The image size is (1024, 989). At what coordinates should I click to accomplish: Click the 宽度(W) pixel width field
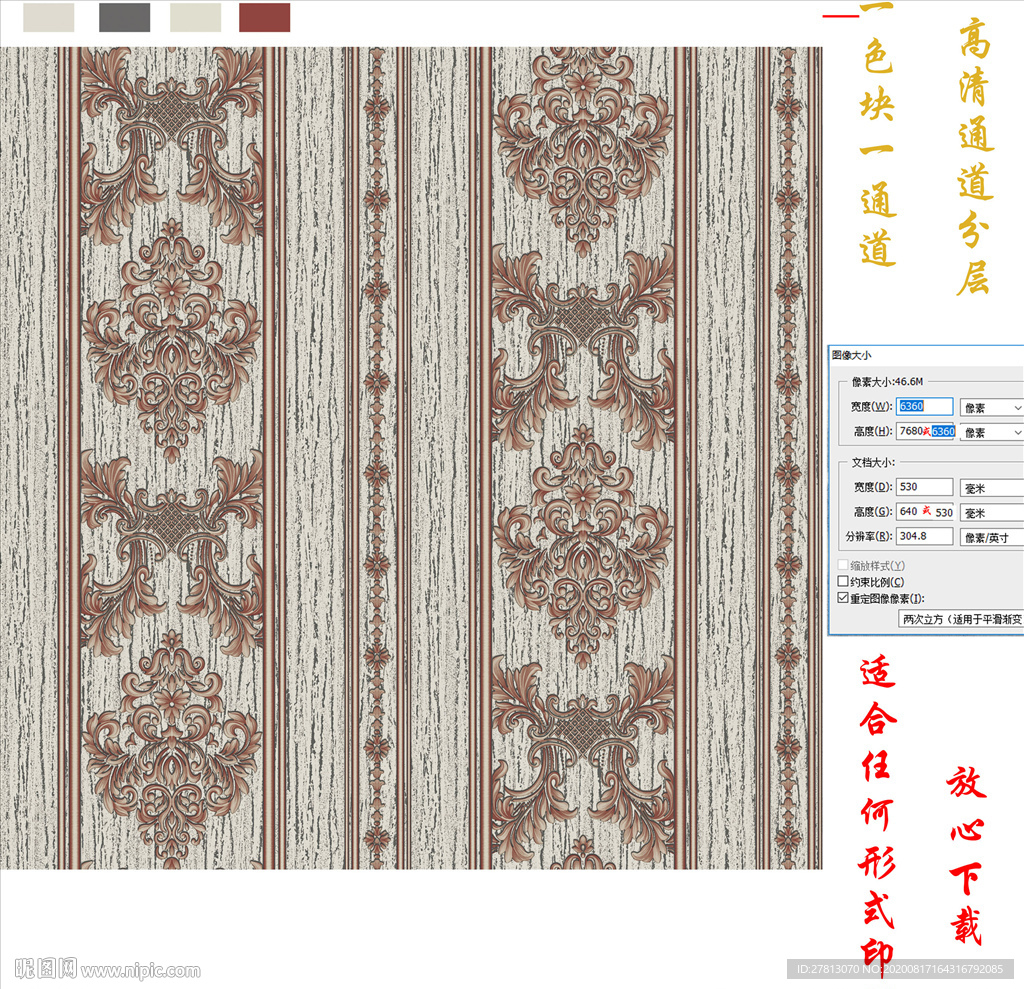point(925,406)
